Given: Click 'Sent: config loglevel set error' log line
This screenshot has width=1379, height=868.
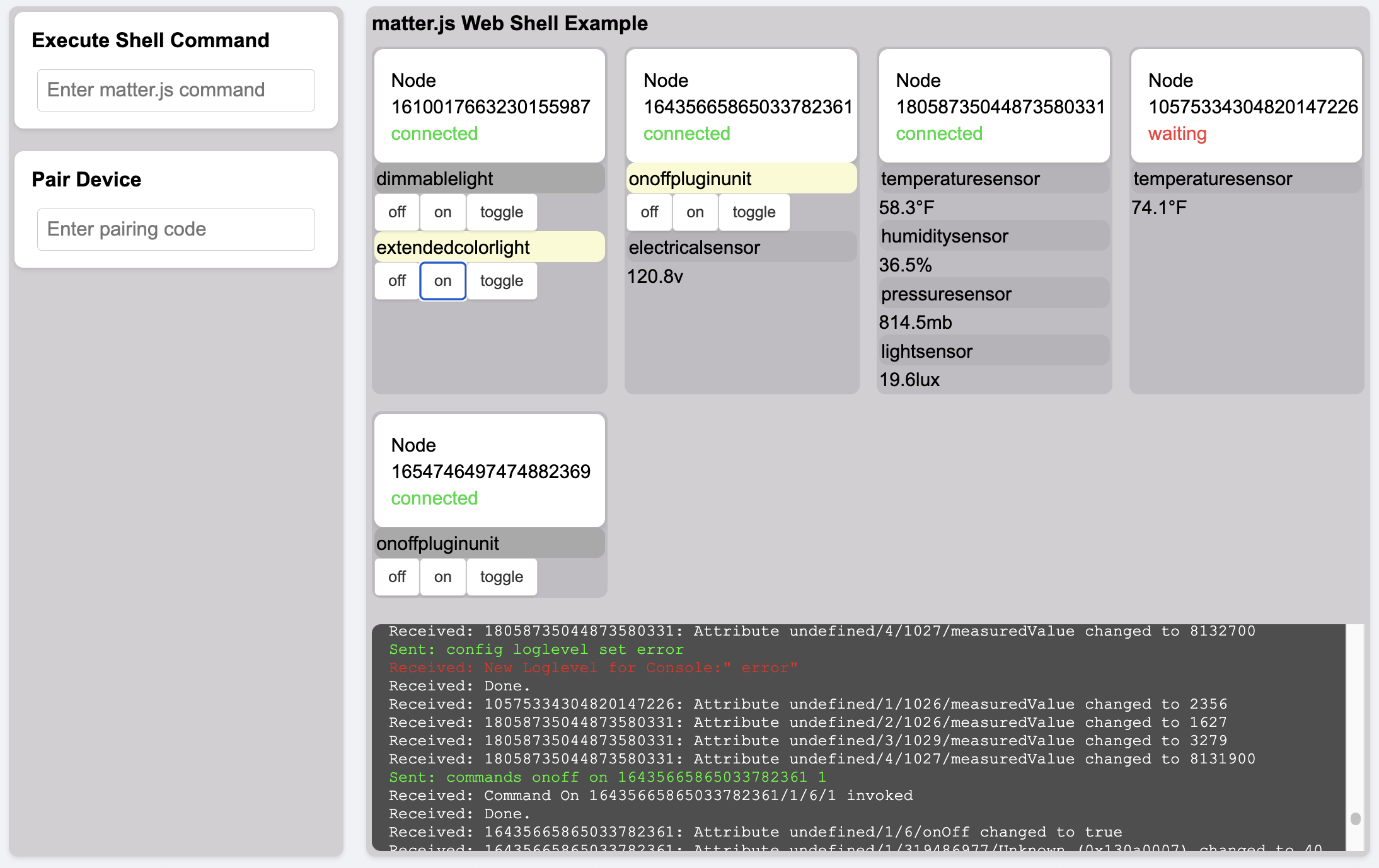Looking at the screenshot, I should tap(536, 649).
